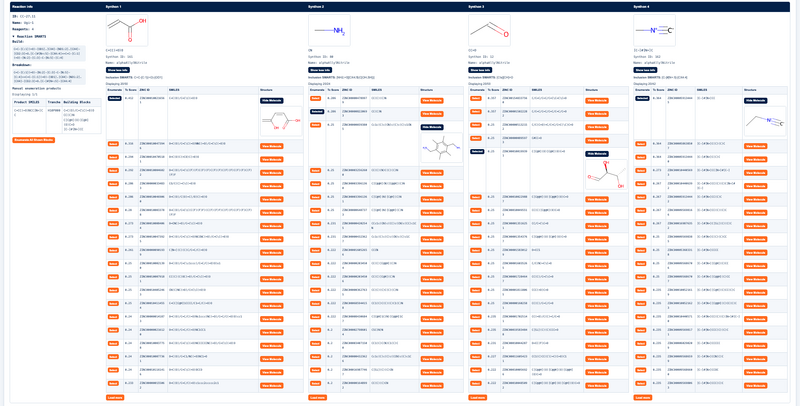Viewport: 800px width, 406px height.
Task: Hide the molecule shown in Synthon 1 table
Action: 272,101
